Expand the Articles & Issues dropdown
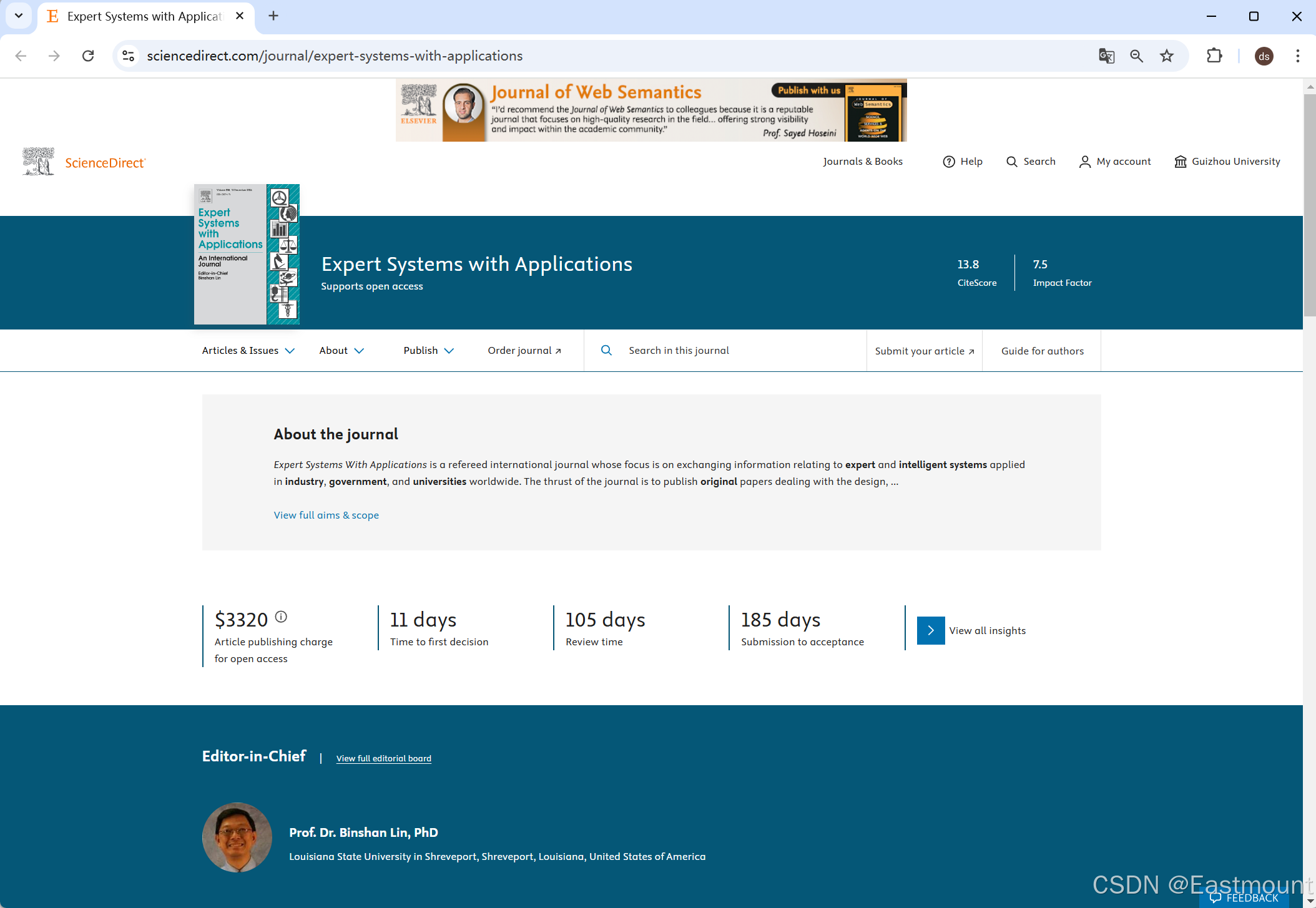The height and width of the screenshot is (908, 1316). click(248, 351)
